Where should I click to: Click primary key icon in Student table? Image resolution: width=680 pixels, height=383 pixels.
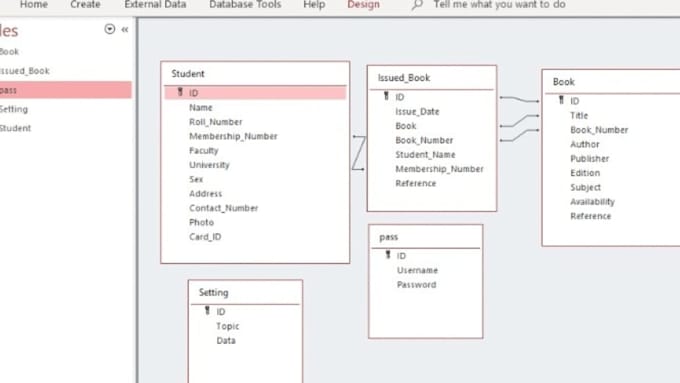click(x=180, y=92)
